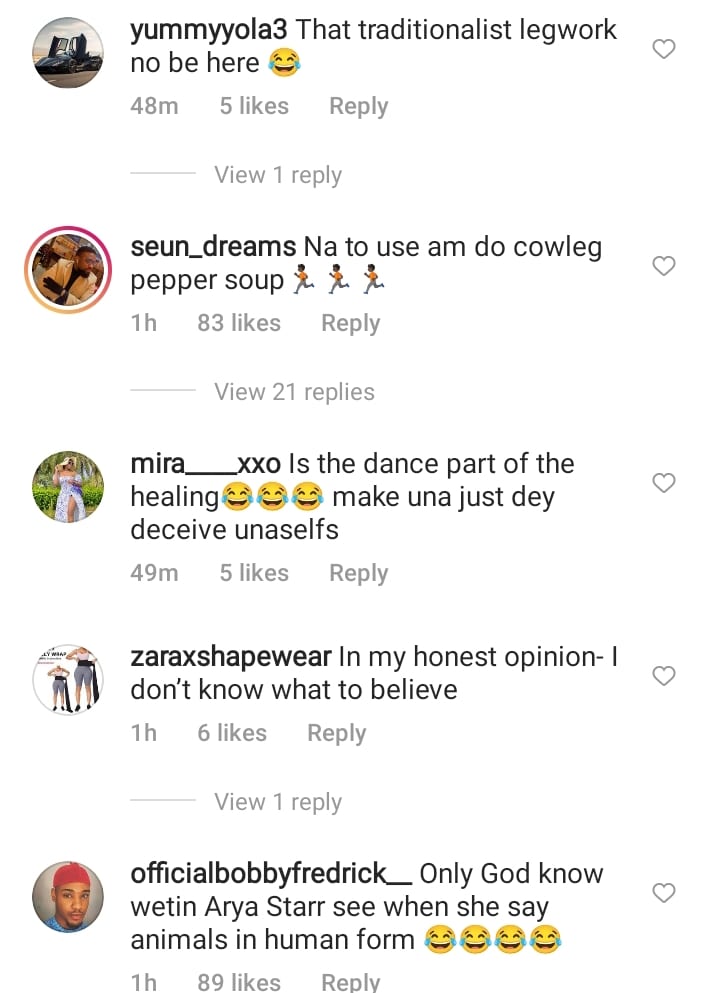Tap heart on seun_dreams comment

(664, 265)
